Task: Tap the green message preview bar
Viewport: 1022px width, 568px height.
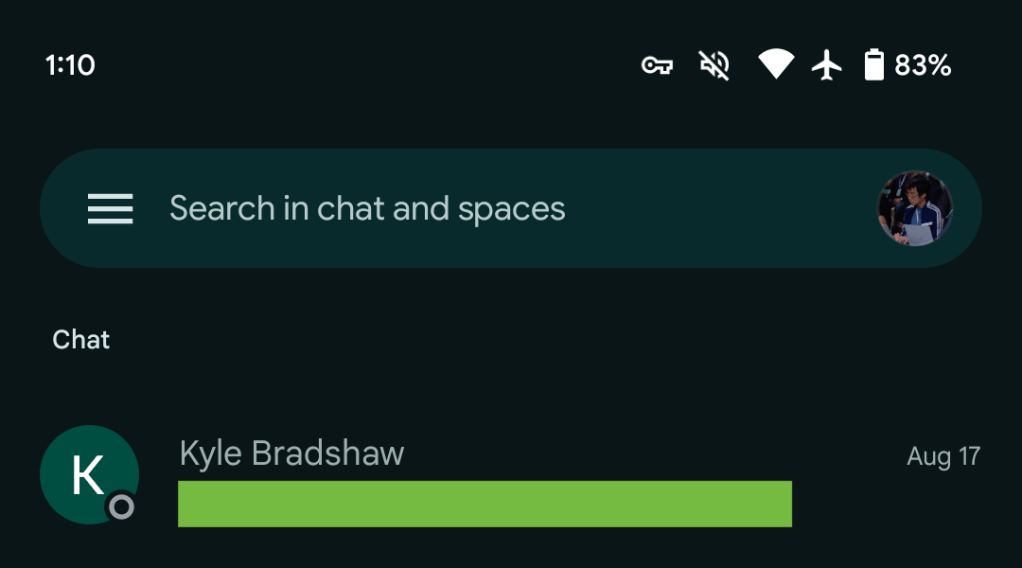Action: (x=485, y=503)
